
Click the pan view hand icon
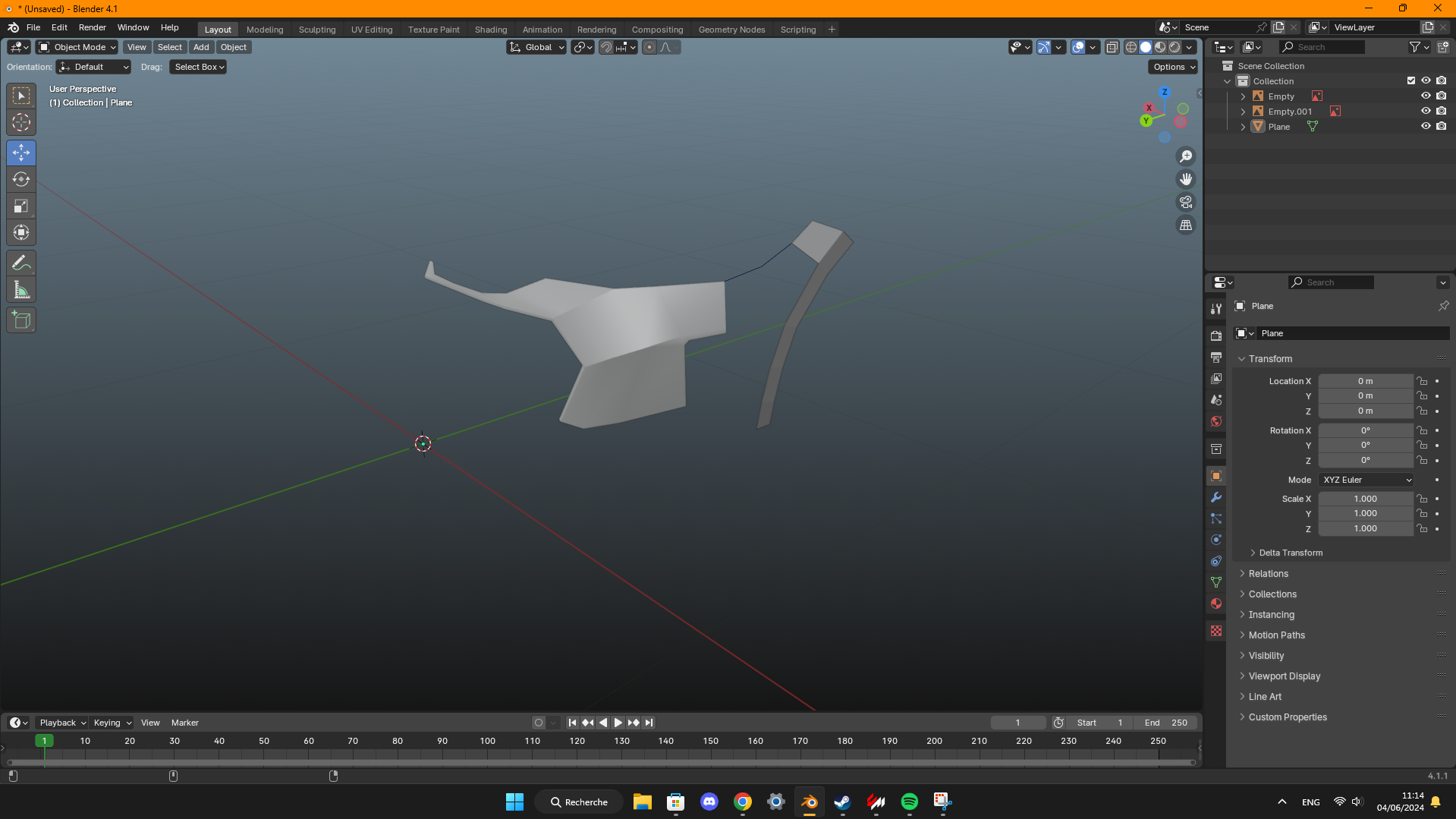[x=1186, y=179]
